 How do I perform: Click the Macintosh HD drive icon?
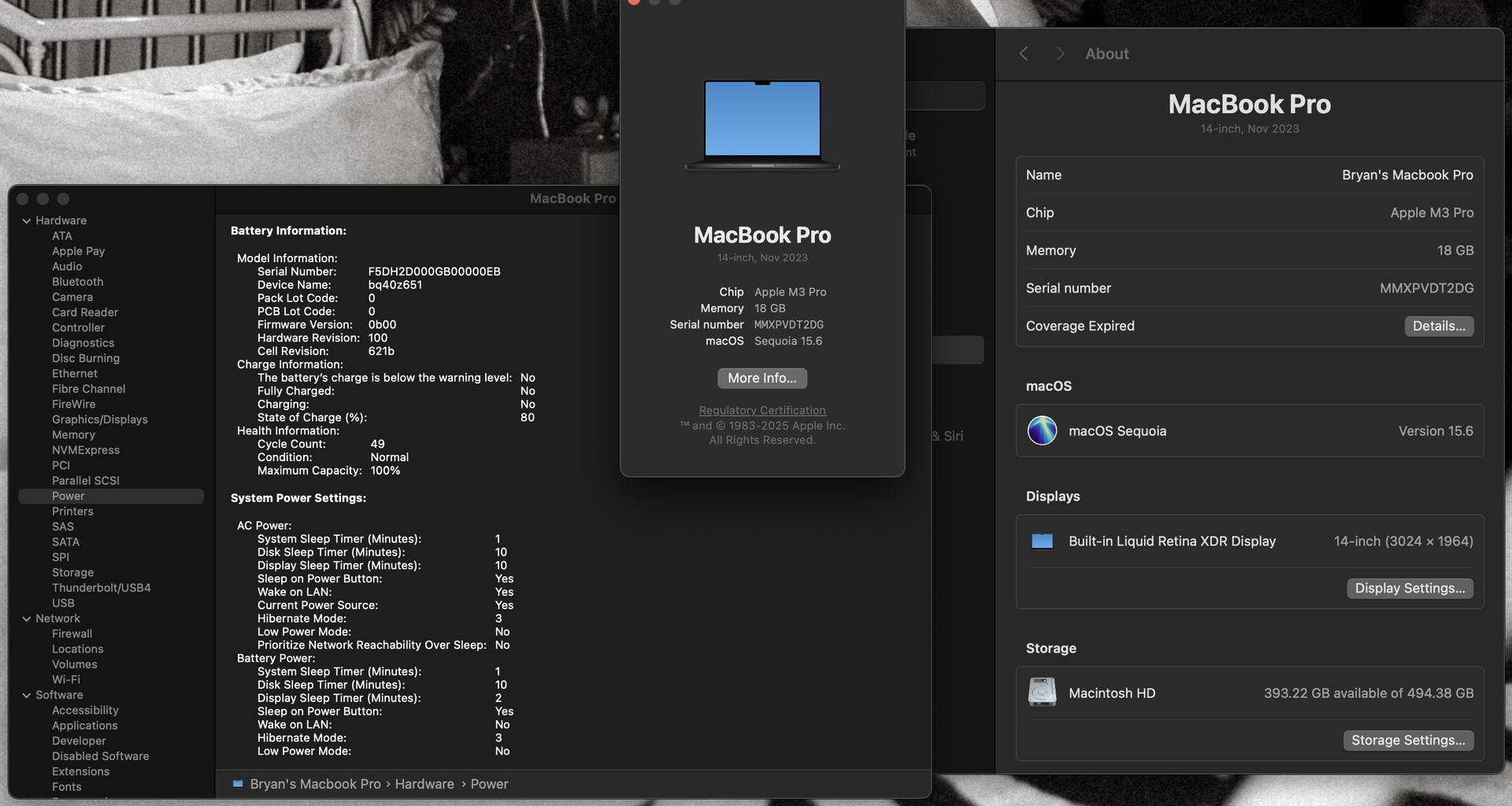coord(1042,693)
